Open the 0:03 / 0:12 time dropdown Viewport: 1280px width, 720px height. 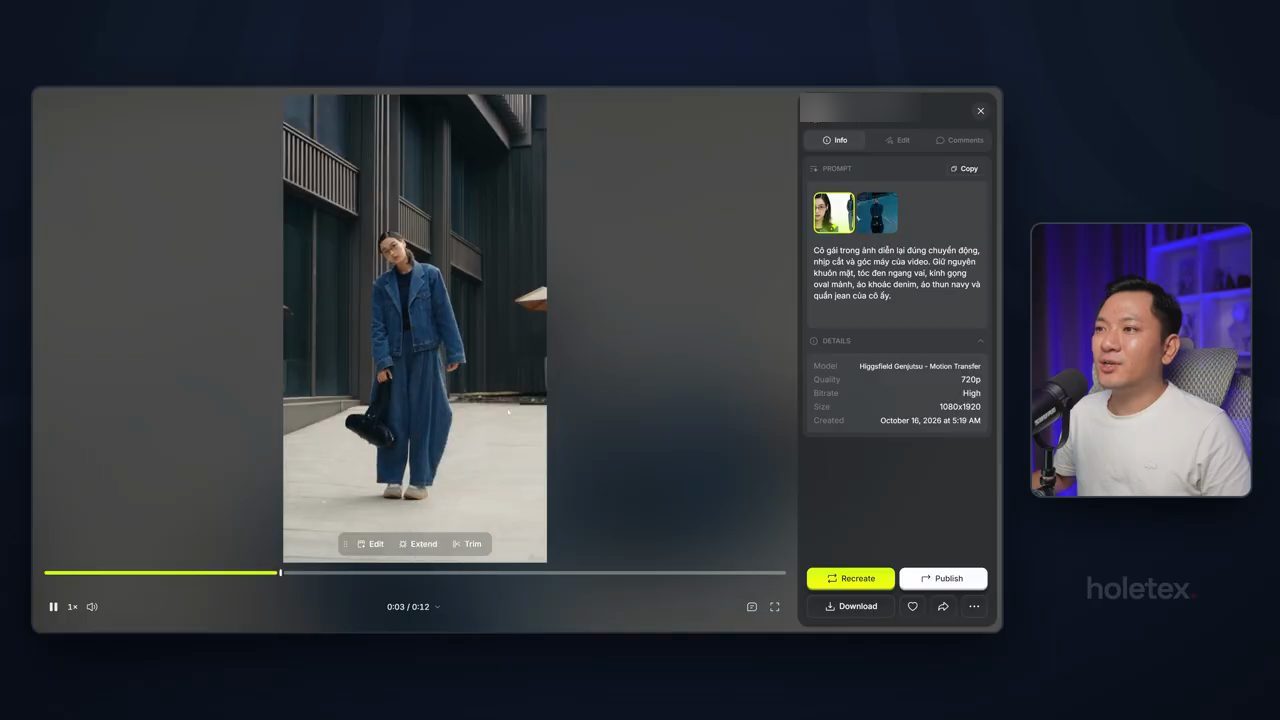[414, 607]
